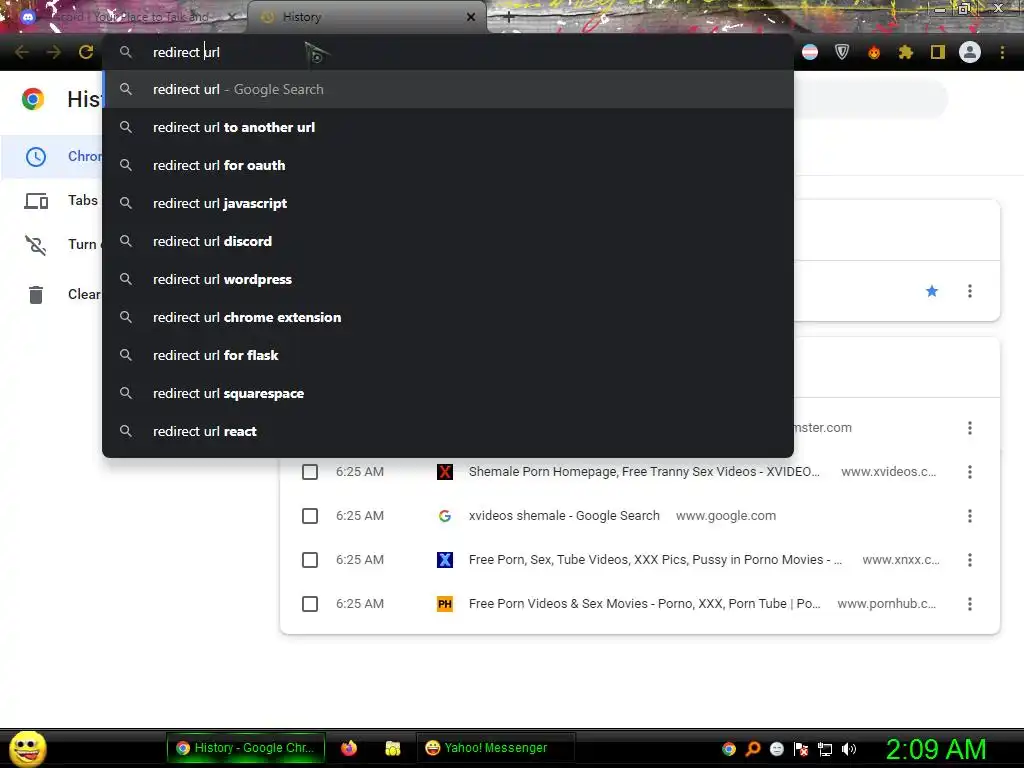
Task: Choose suggestion redirect url react
Action: [x=448, y=431]
